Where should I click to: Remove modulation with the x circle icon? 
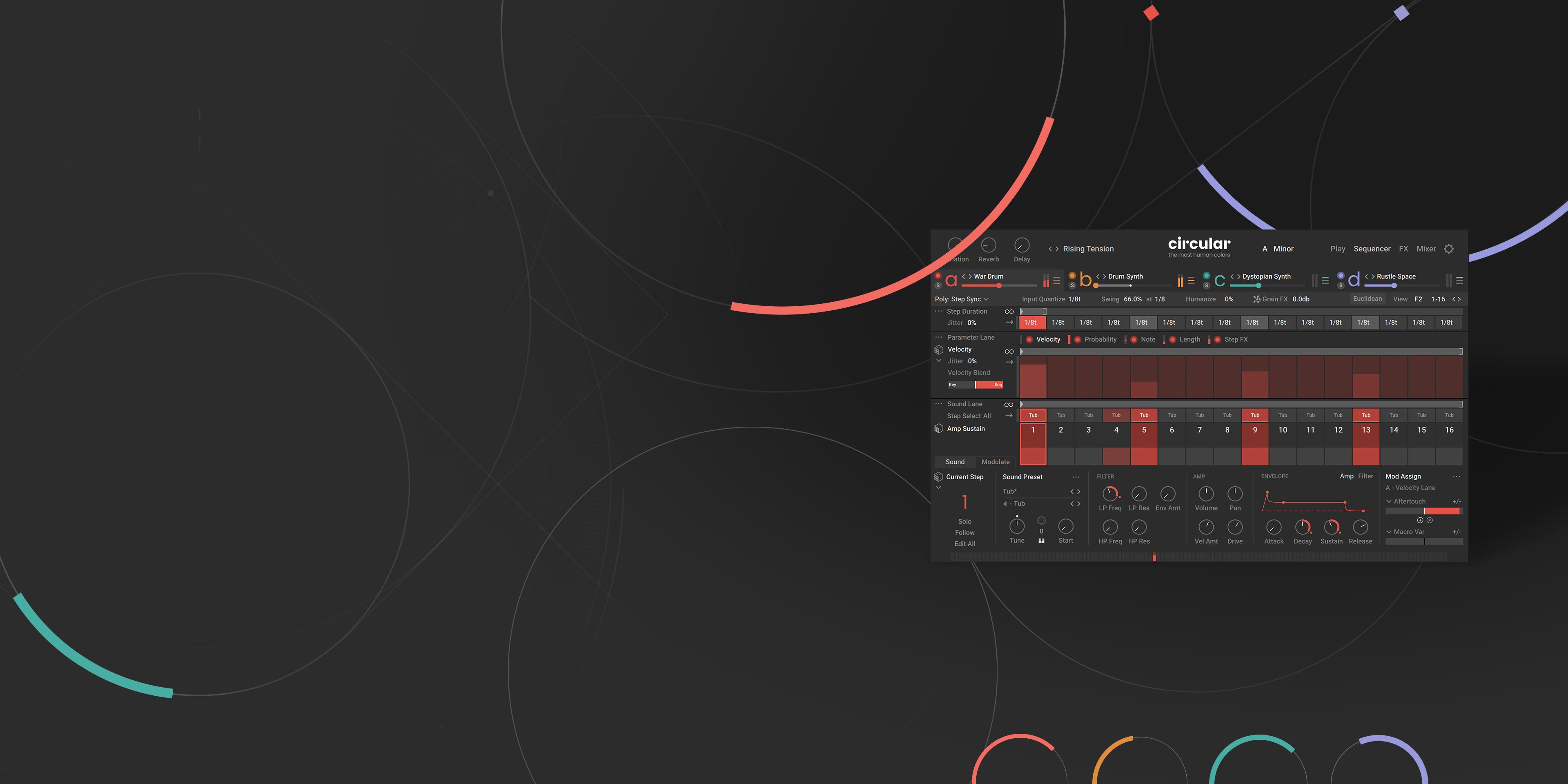[x=1430, y=521]
